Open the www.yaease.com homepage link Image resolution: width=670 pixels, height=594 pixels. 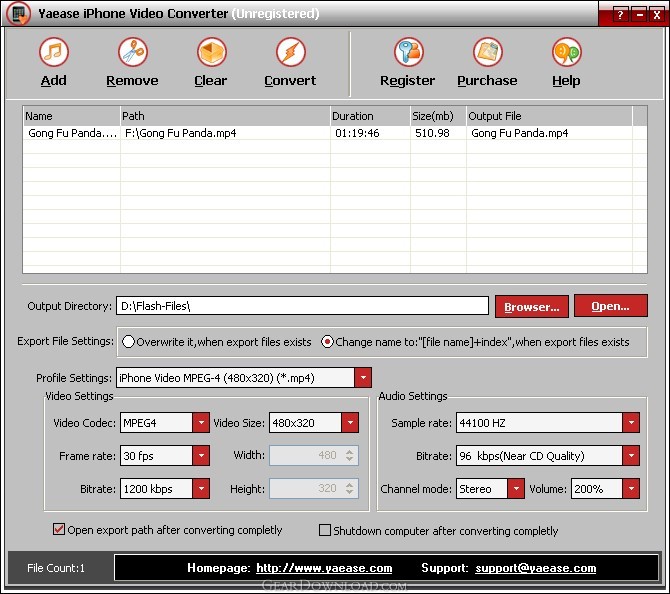point(324,568)
